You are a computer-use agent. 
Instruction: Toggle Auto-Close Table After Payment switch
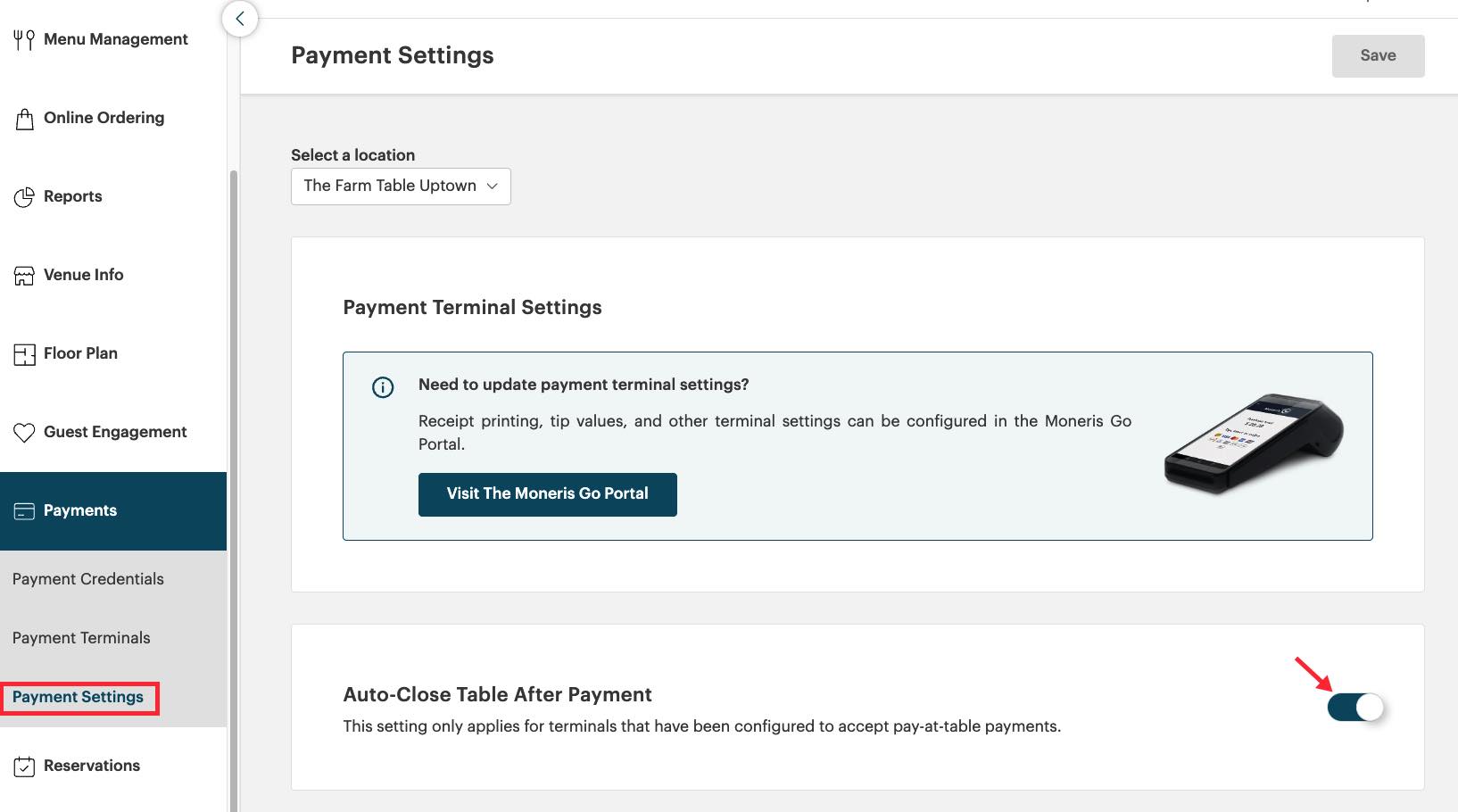[x=1354, y=708]
